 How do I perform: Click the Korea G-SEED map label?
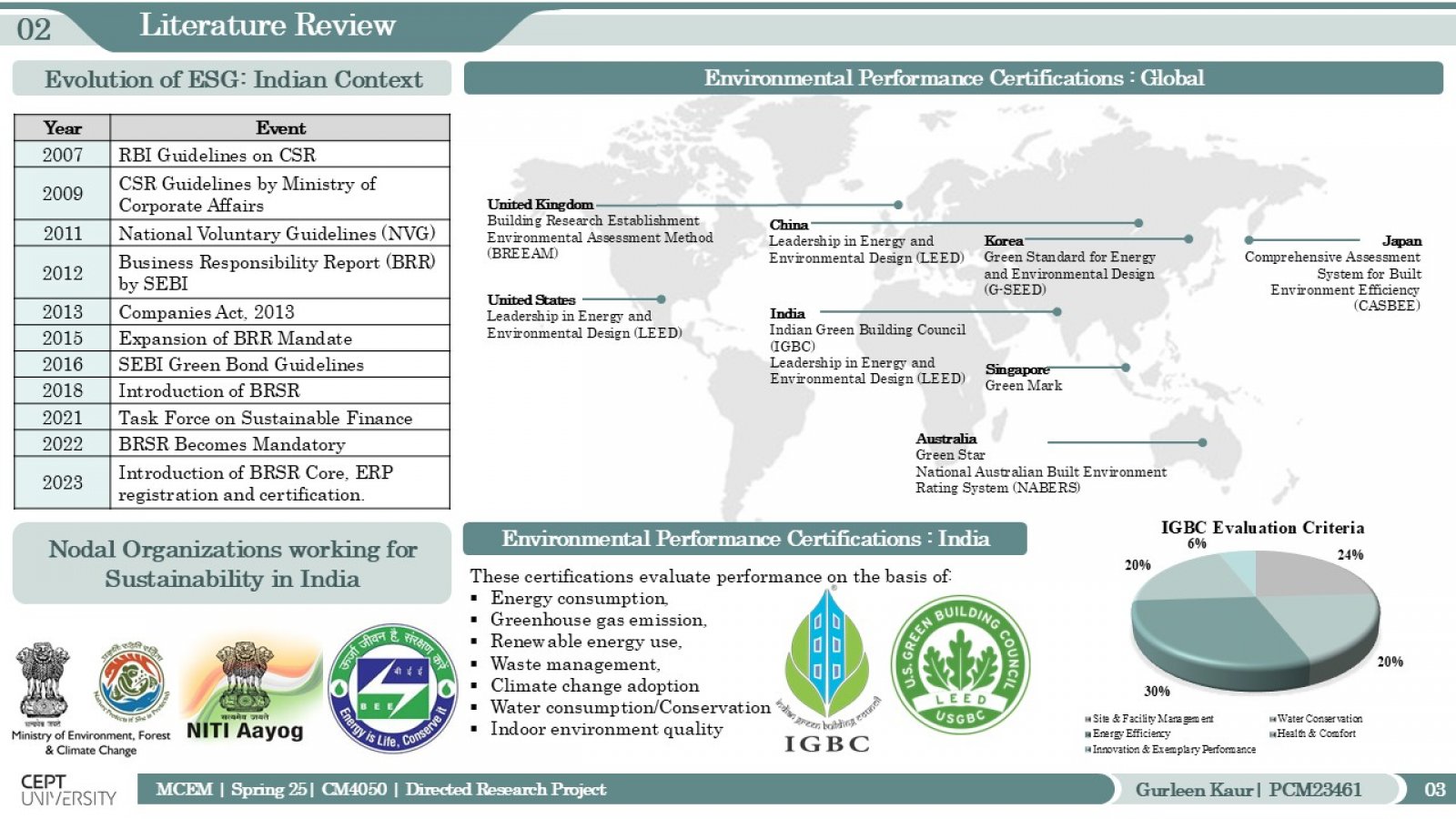click(x=1070, y=265)
